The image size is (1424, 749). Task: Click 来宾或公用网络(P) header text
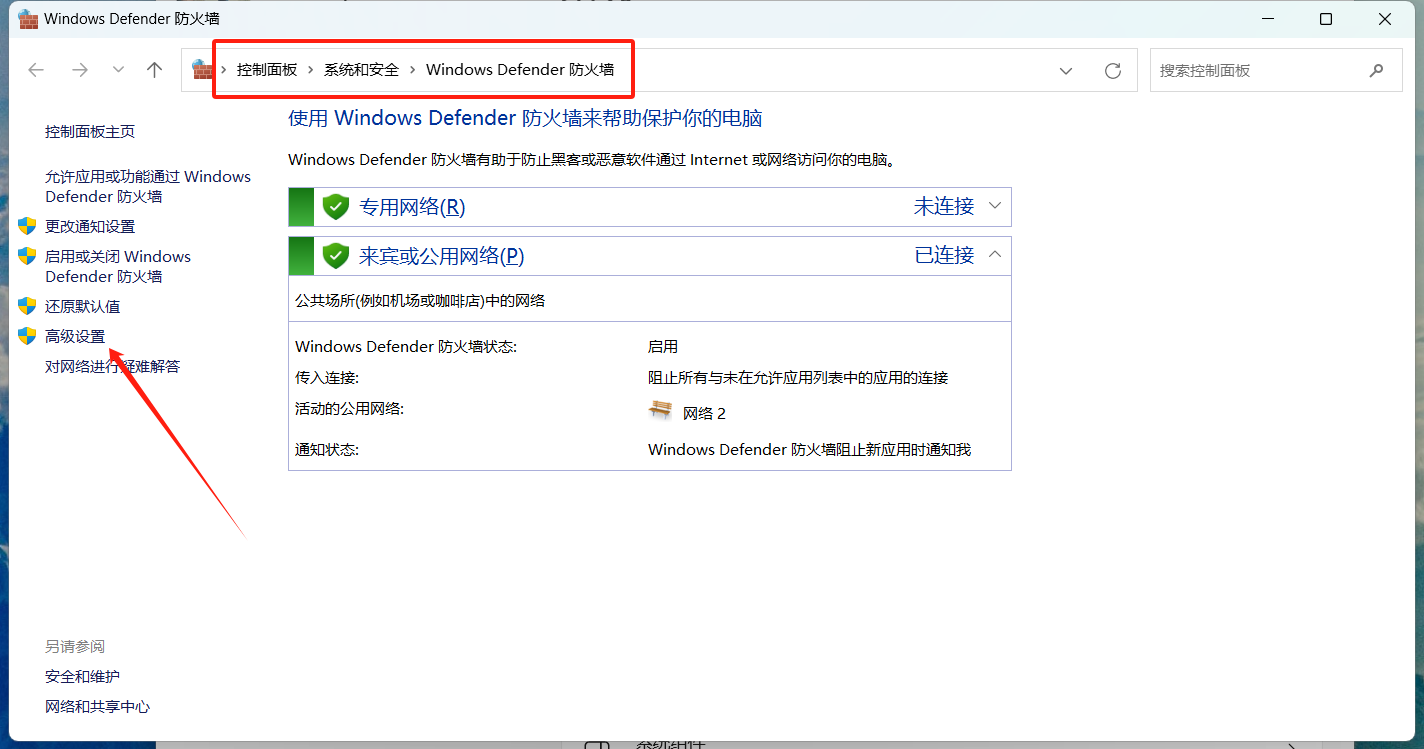(442, 256)
